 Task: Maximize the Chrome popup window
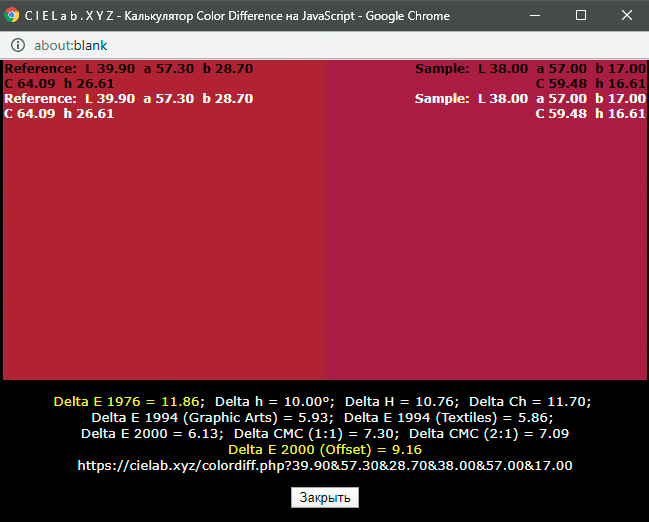click(581, 15)
